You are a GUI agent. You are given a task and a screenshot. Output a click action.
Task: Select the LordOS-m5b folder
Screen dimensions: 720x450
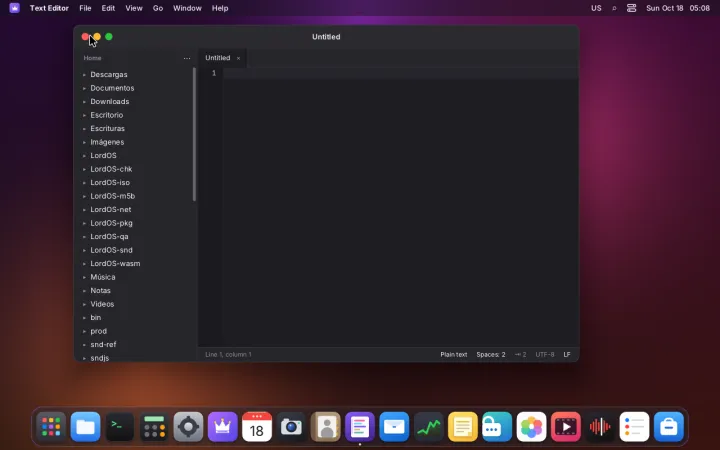click(112, 196)
